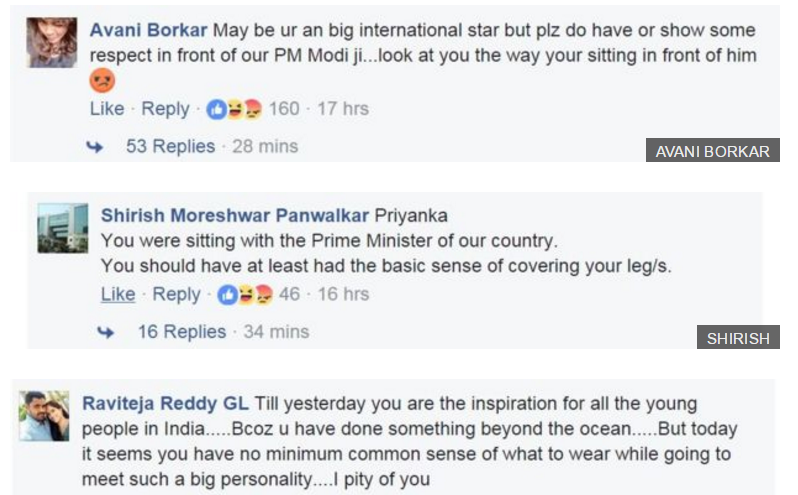Open the 160 reactions count

(x=284, y=108)
